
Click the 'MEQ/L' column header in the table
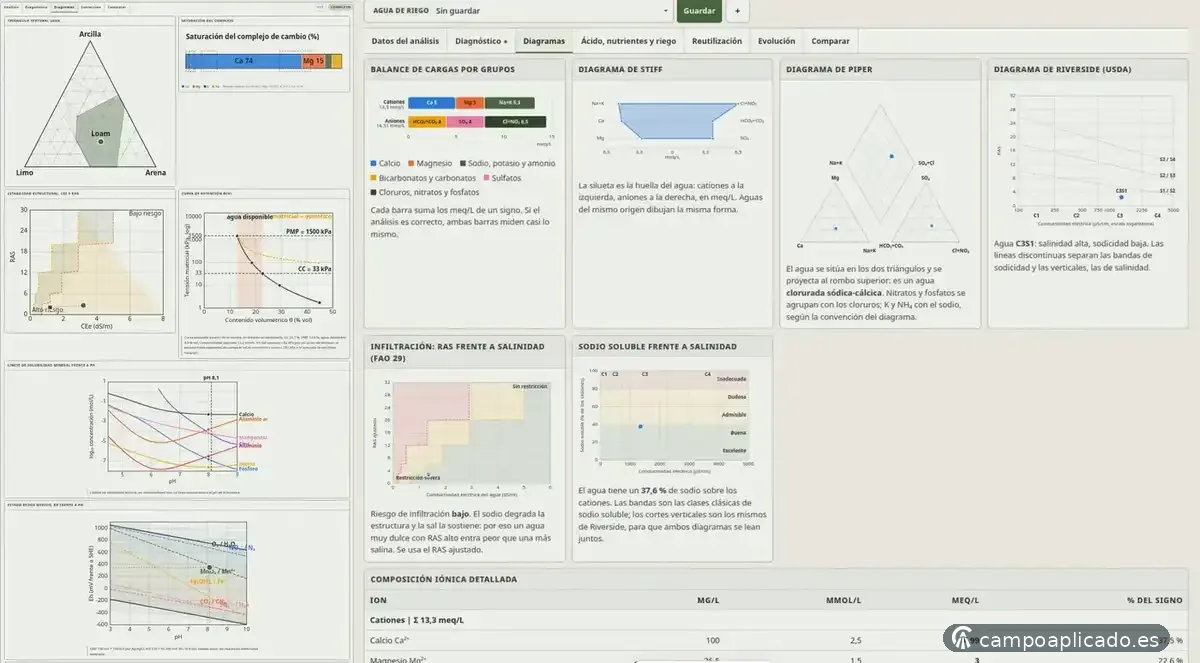pos(966,600)
